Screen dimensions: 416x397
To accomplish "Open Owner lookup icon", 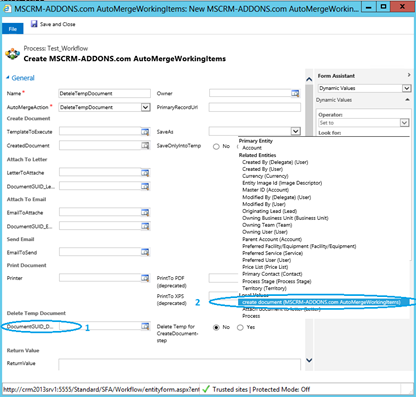I will 295,94.
